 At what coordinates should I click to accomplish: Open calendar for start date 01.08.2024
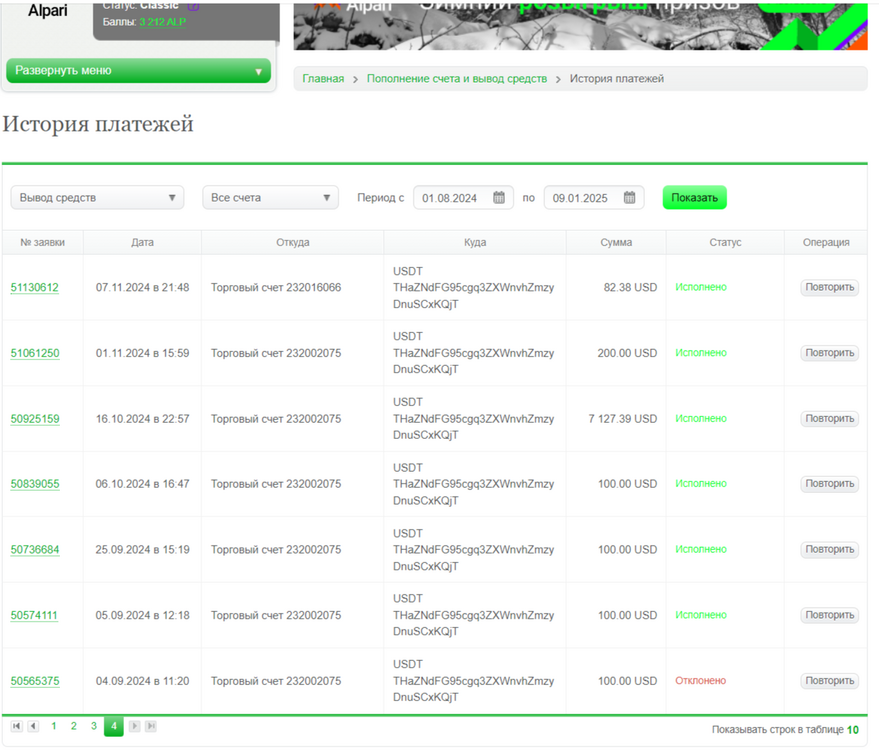tap(499, 198)
